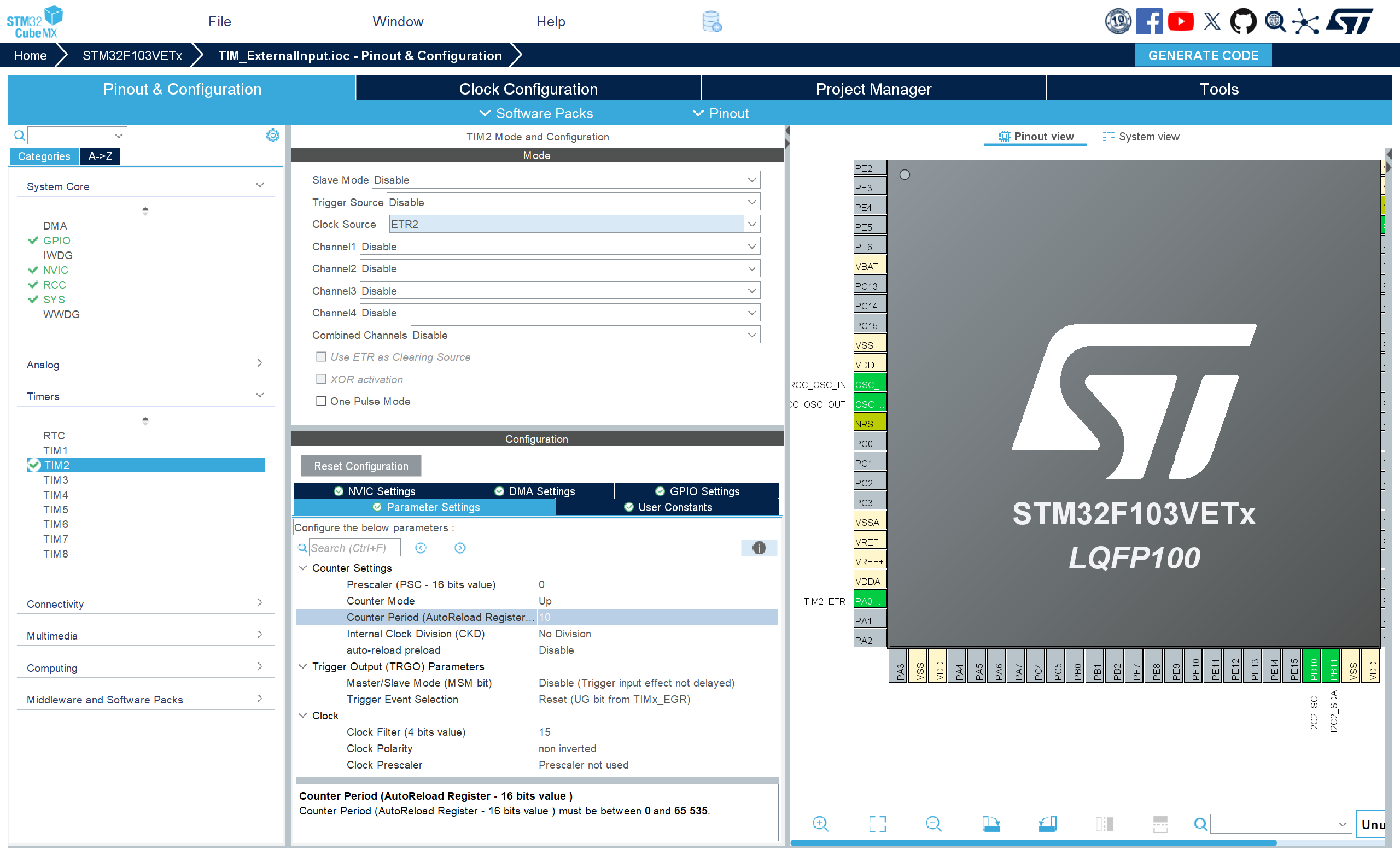Switch to the Clock Configuration tab

tap(528, 89)
